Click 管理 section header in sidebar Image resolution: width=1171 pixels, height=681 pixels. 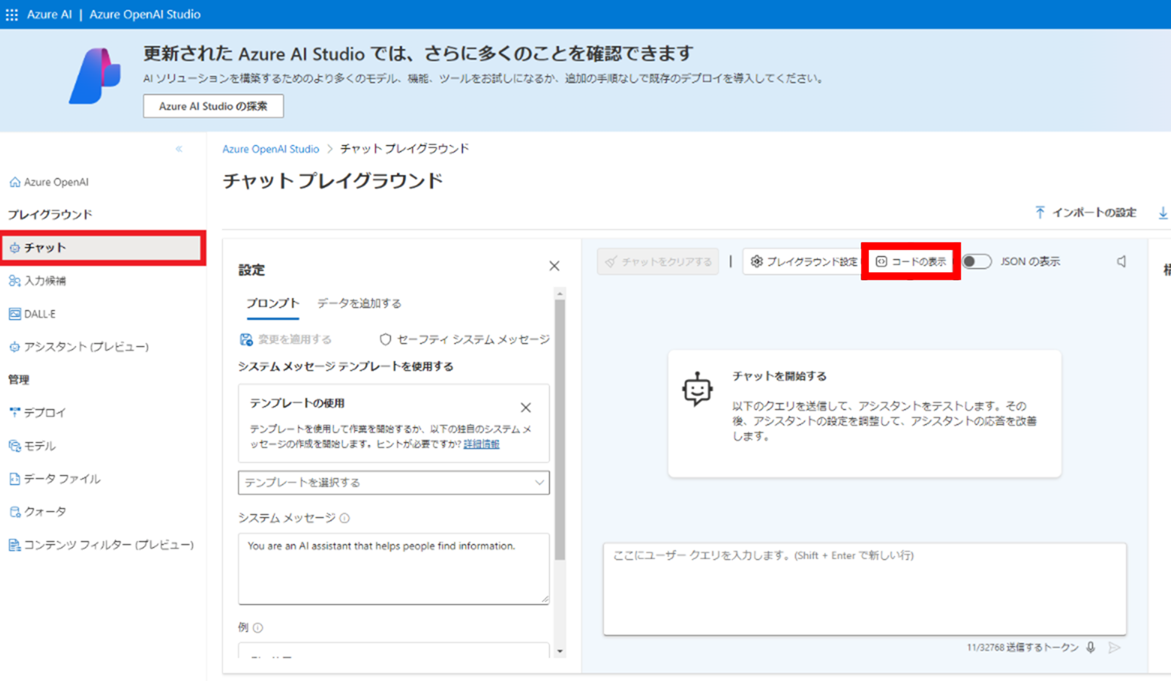tap(19, 379)
